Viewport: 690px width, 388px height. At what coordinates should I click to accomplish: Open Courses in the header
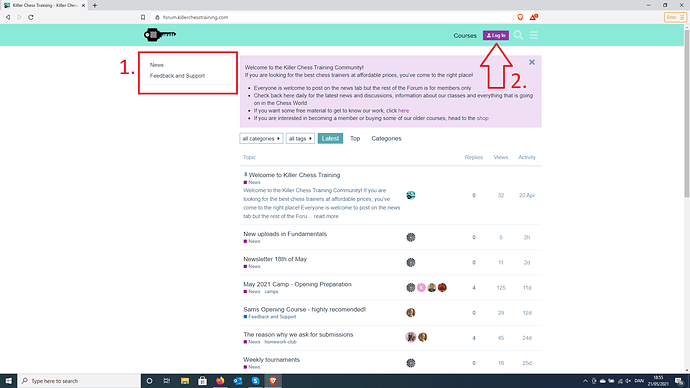click(465, 36)
